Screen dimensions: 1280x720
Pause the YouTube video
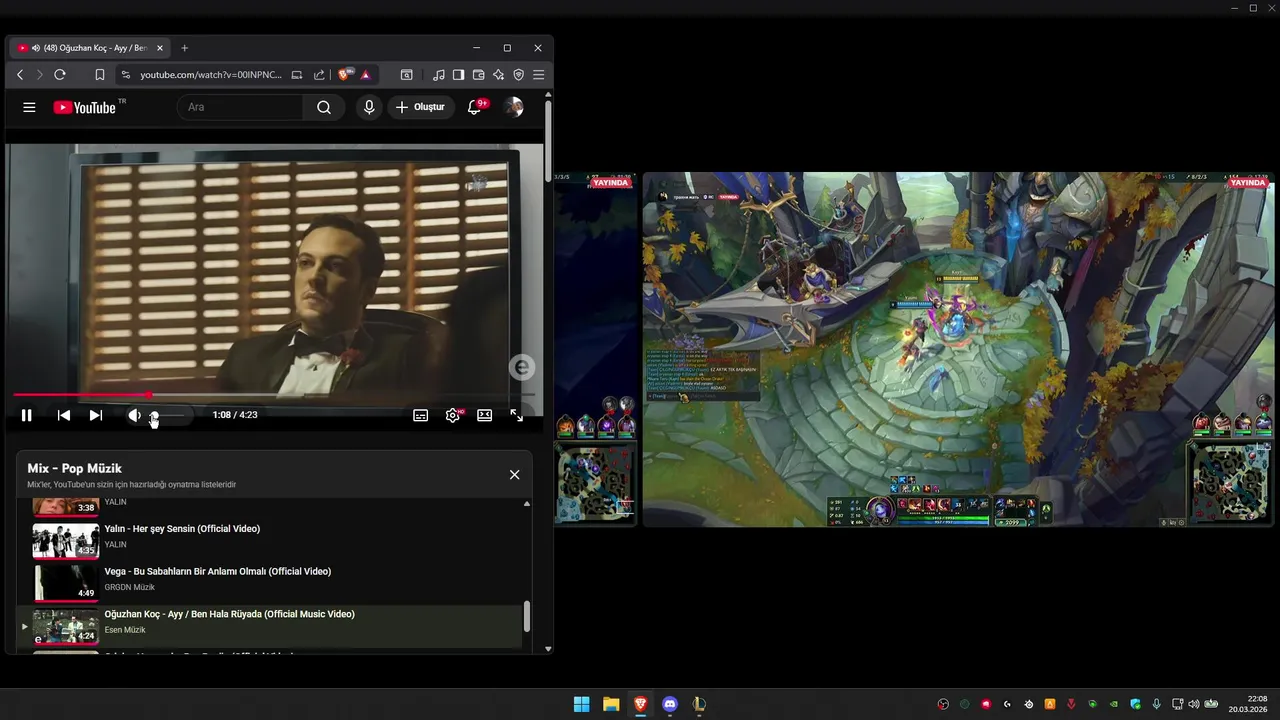(x=27, y=415)
